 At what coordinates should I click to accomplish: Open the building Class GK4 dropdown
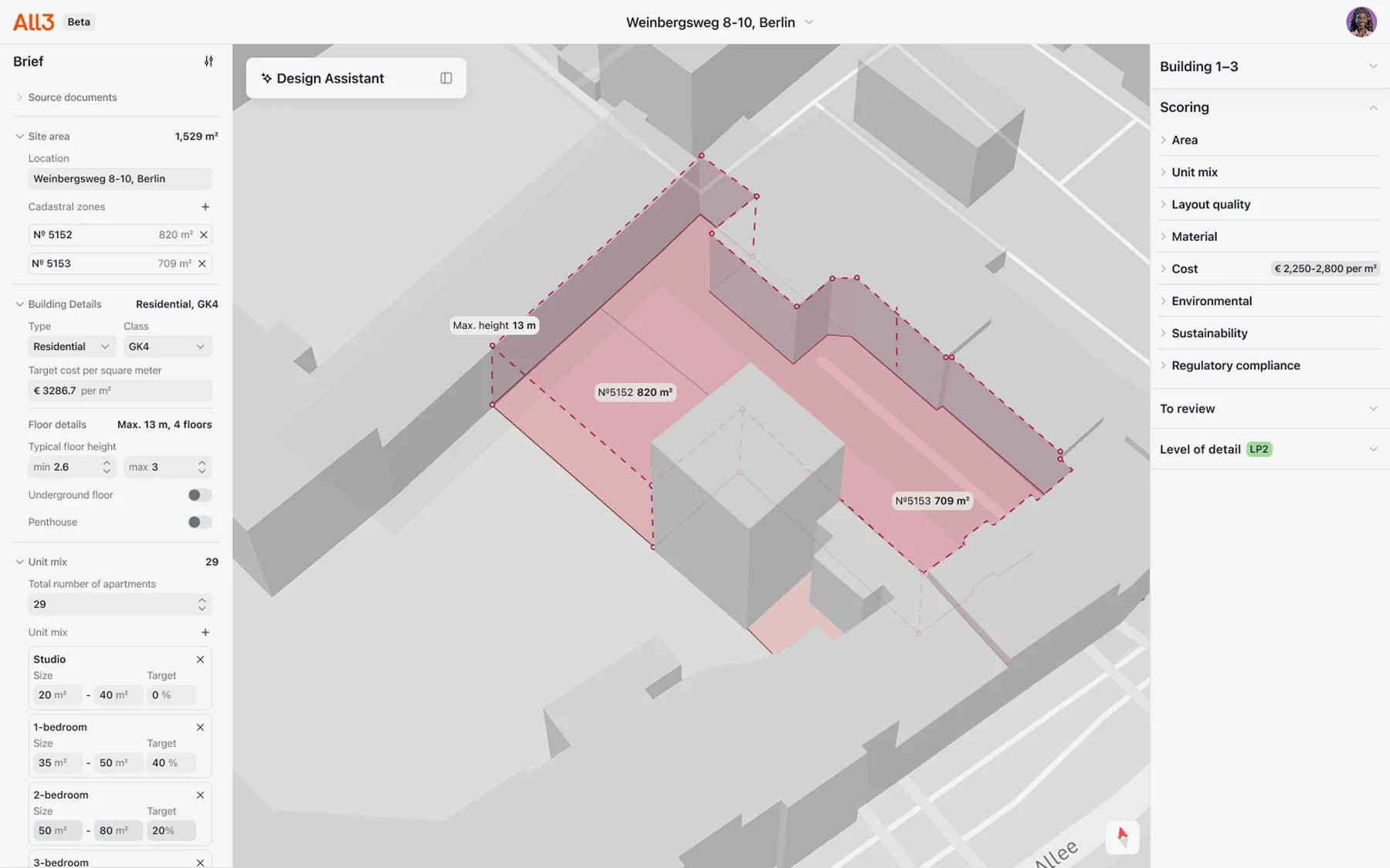pyautogui.click(x=167, y=347)
